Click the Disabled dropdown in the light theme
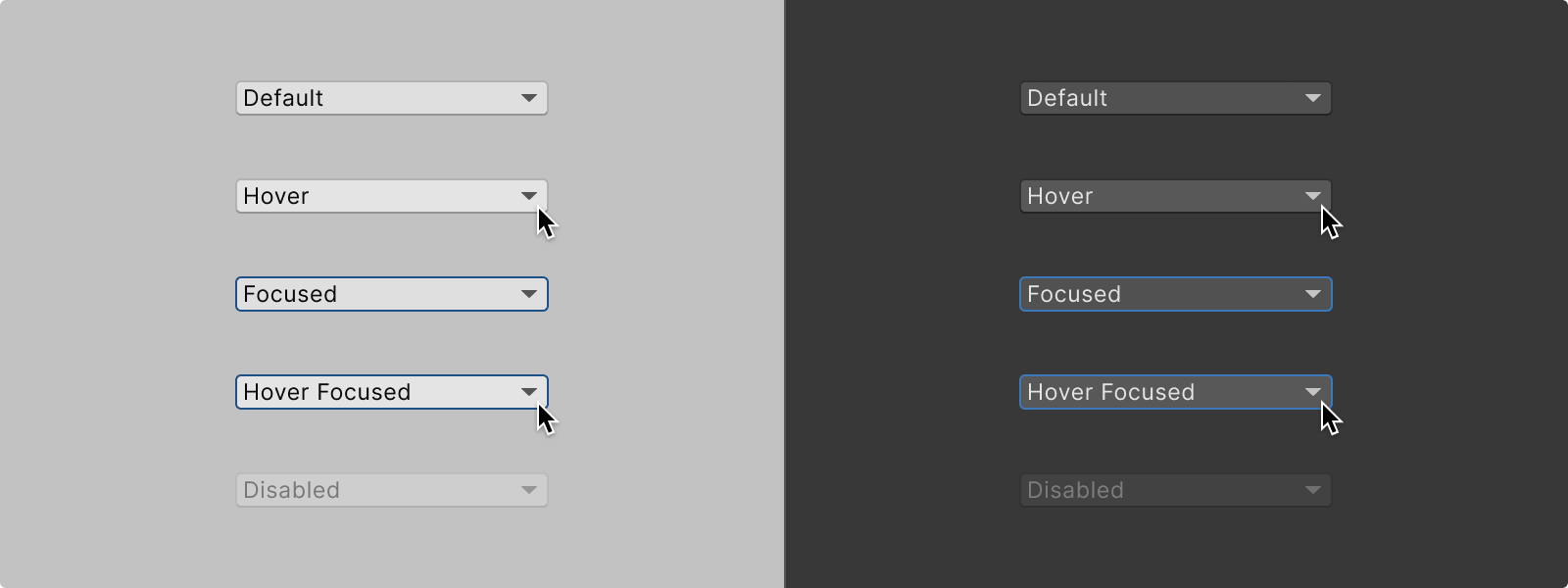Image resolution: width=1568 pixels, height=588 pixels. (x=392, y=490)
